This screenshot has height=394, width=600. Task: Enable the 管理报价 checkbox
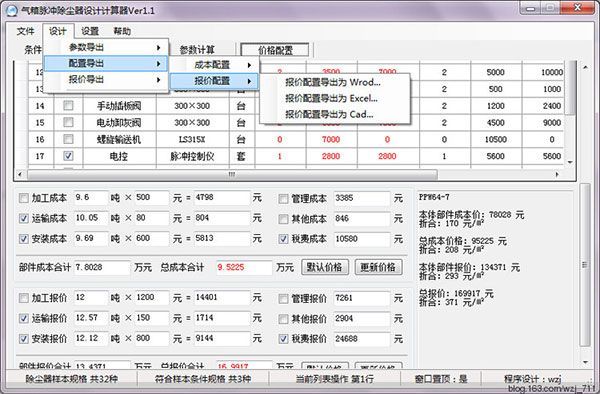tap(283, 298)
